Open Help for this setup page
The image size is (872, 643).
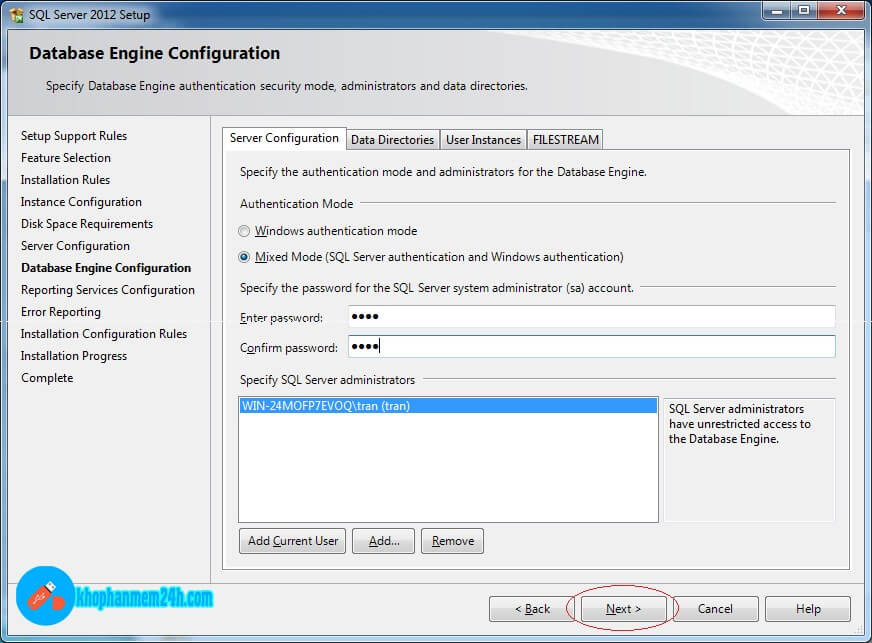808,609
